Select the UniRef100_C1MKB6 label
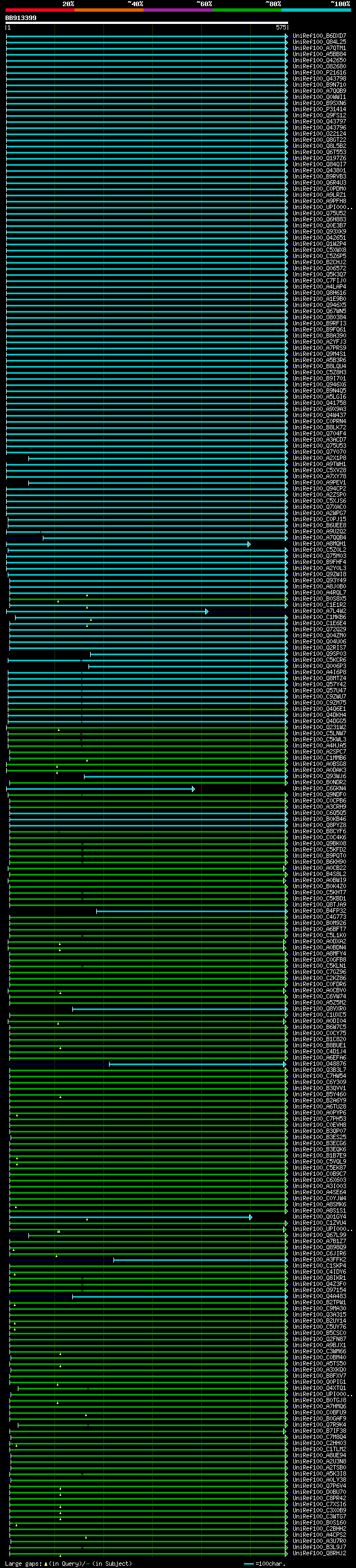 coord(319,617)
